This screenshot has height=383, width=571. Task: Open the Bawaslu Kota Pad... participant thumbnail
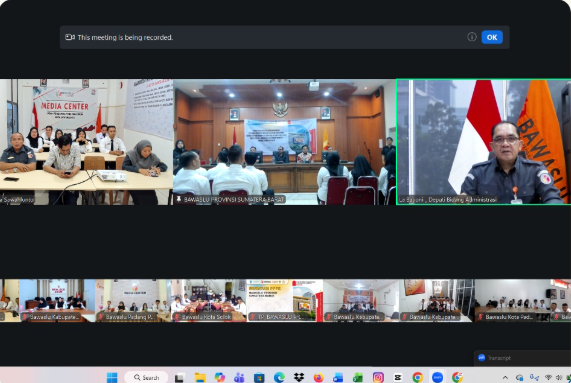pos(512,300)
